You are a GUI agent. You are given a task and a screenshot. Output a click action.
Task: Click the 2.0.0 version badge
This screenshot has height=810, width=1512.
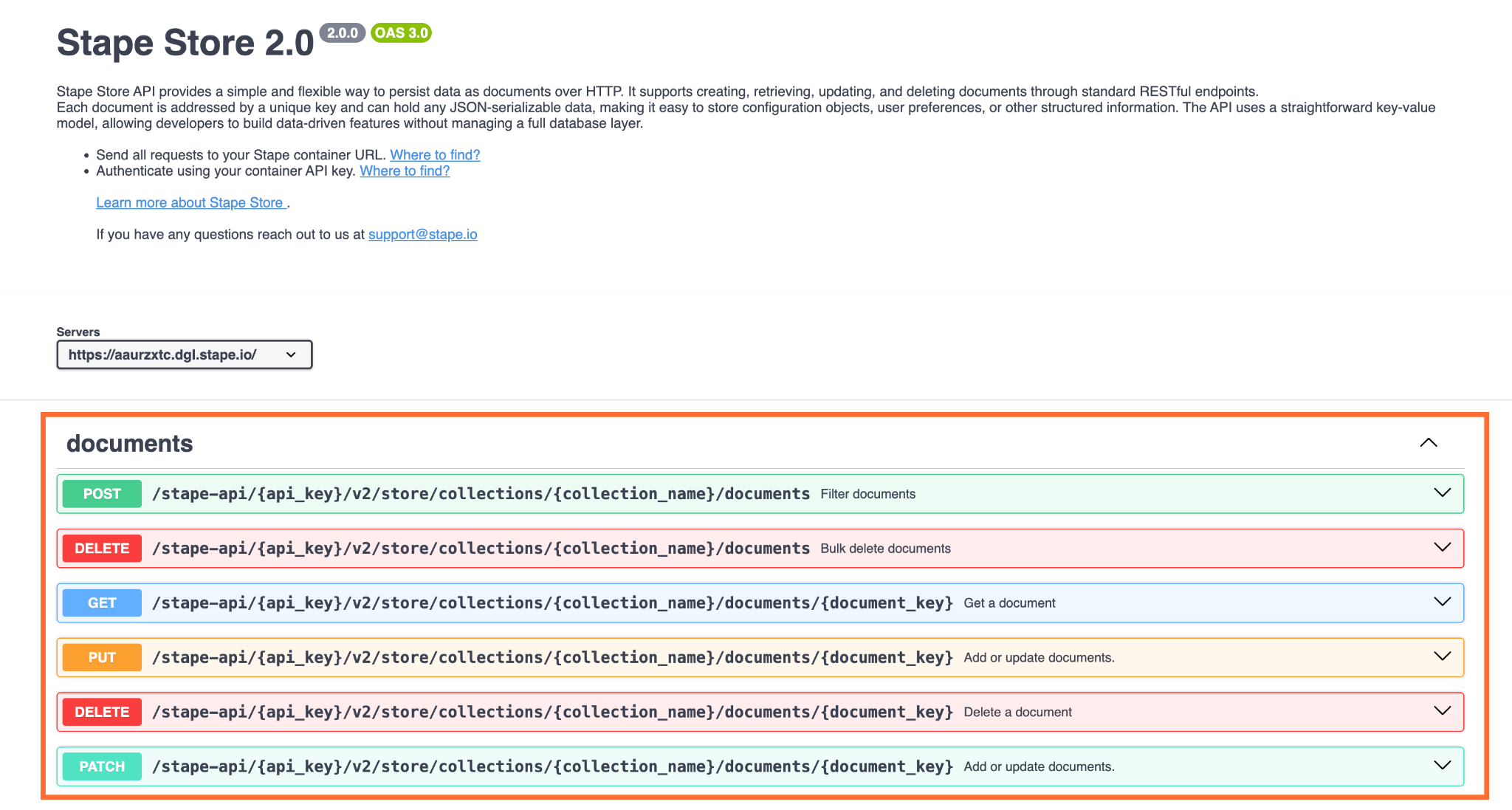pos(343,33)
